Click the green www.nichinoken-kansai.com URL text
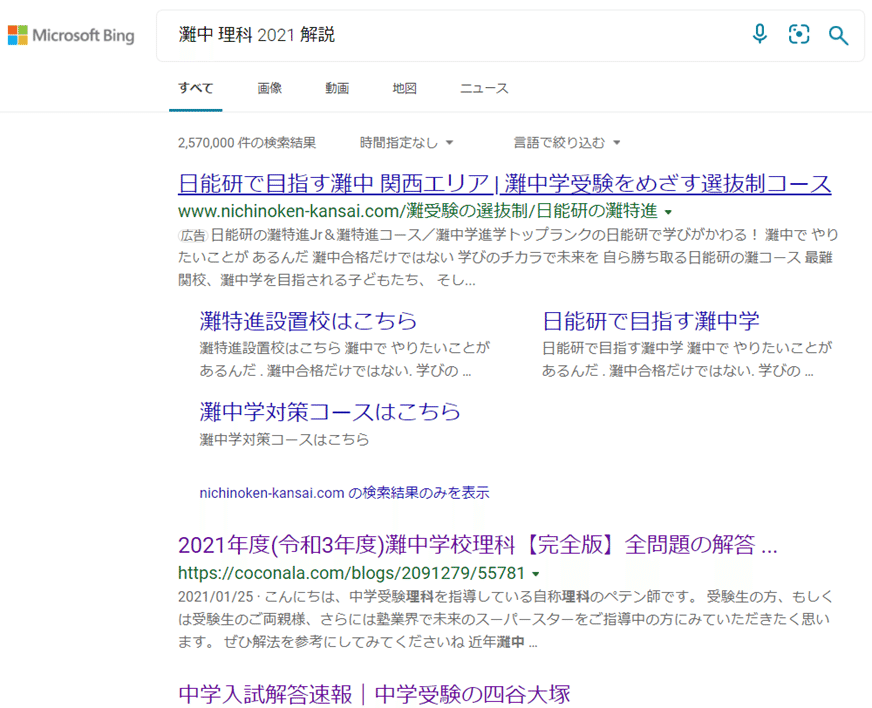 tap(418, 211)
